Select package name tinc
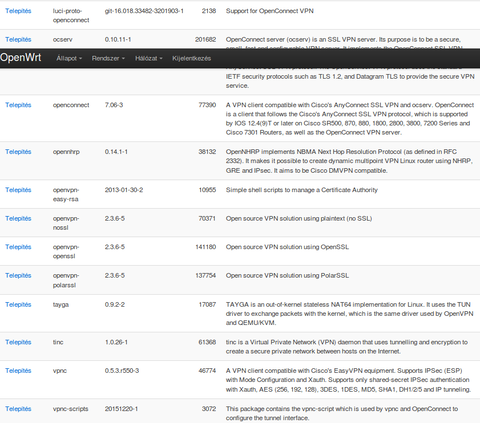 (x=58, y=342)
